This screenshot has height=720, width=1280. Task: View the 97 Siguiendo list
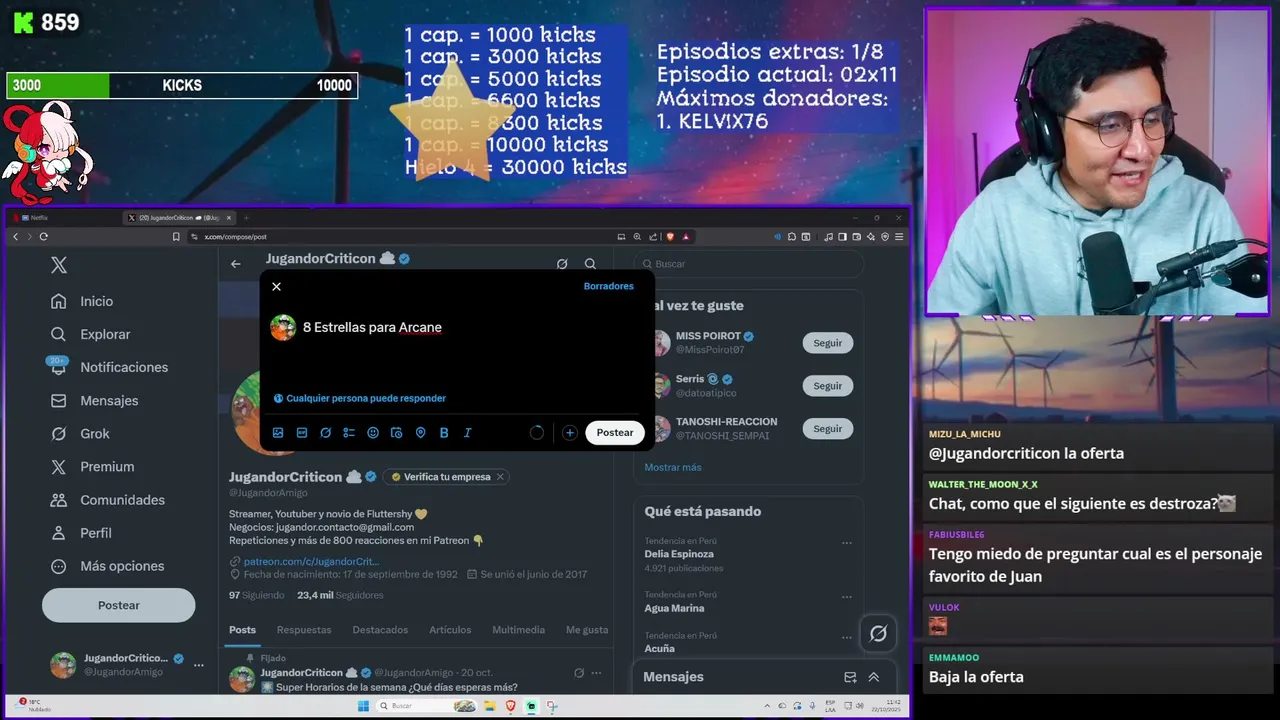(x=256, y=595)
